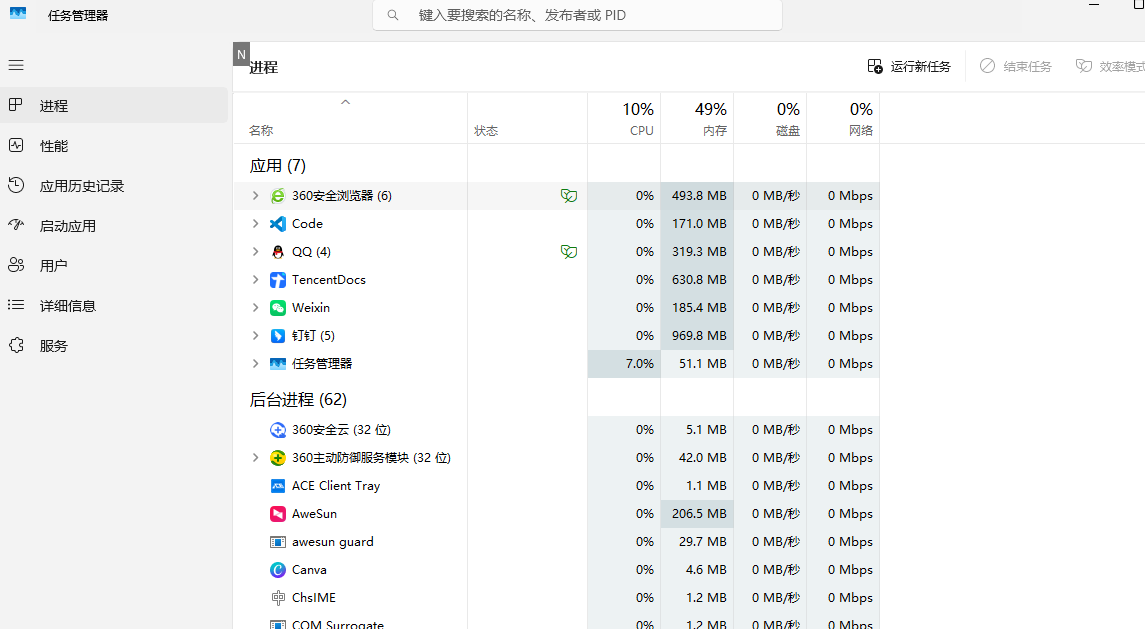Click the Weixin app icon
The image size is (1145, 629).
tap(278, 308)
